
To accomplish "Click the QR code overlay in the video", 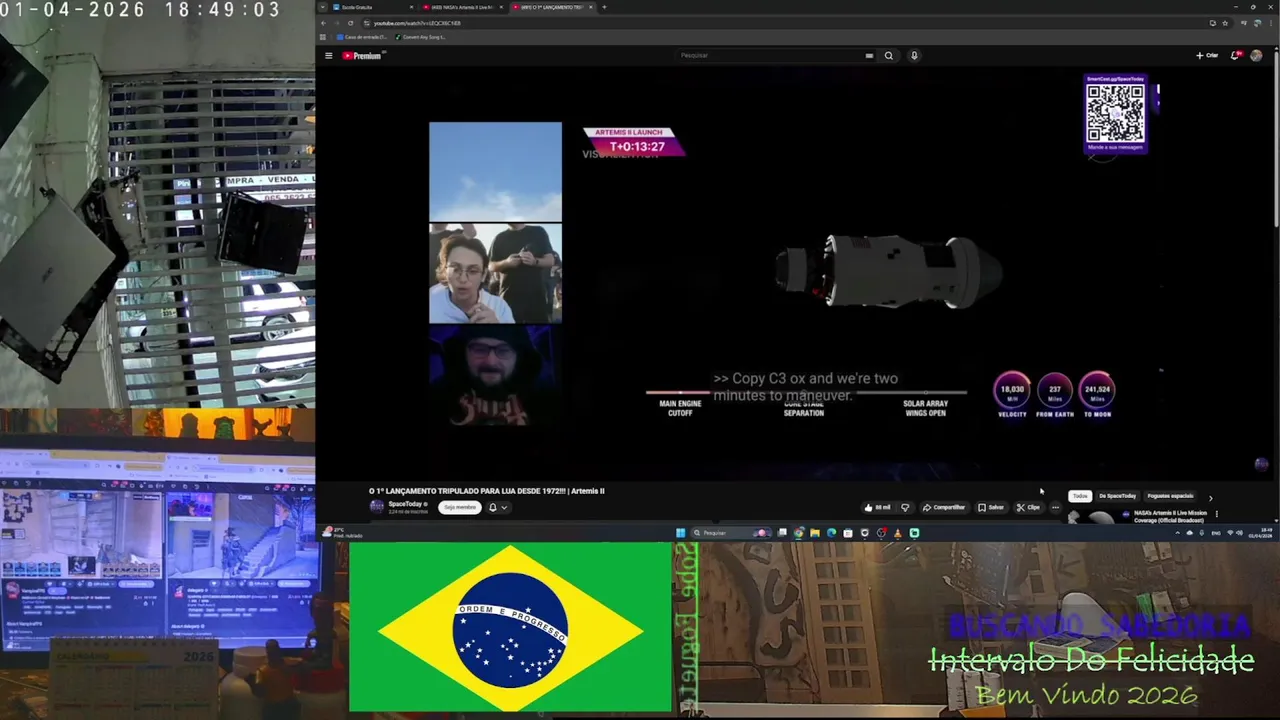I will coord(1115,113).
